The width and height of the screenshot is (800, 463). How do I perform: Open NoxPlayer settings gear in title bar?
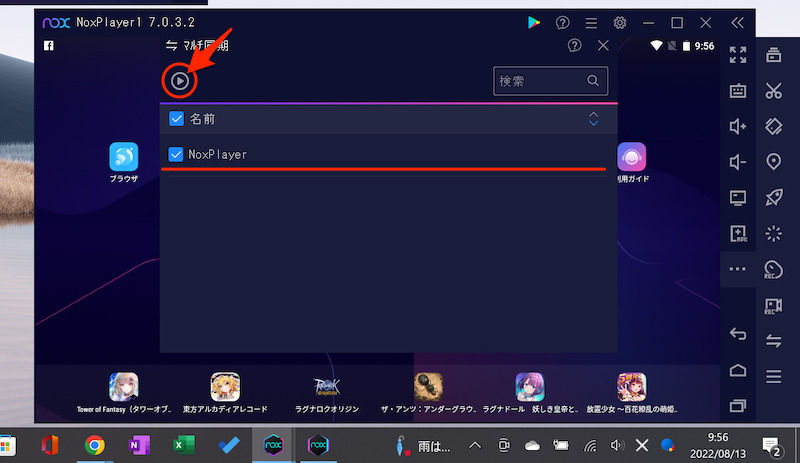tap(620, 22)
